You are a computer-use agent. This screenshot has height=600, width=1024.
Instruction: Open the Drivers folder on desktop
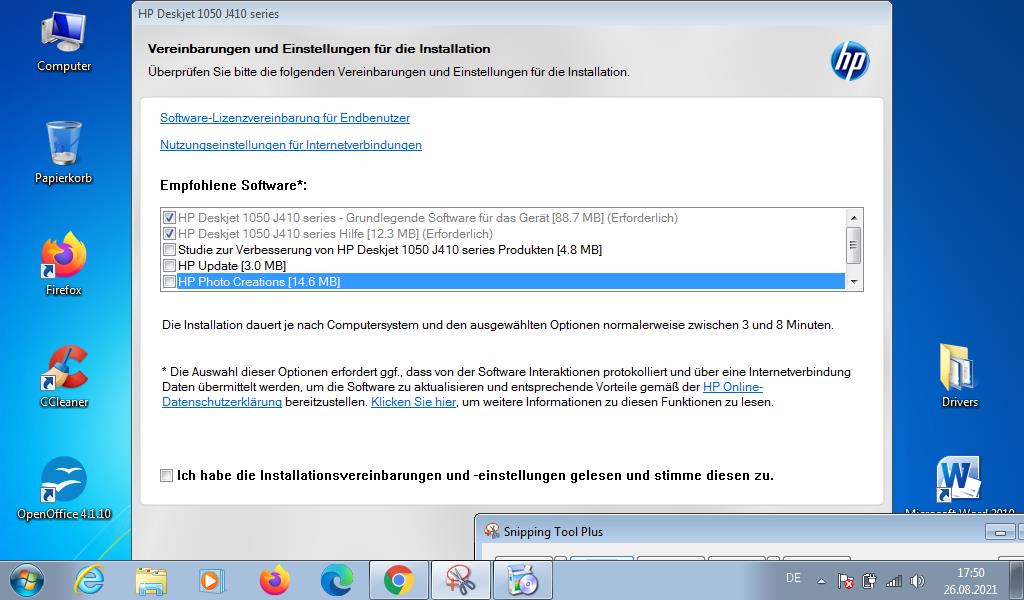(959, 377)
